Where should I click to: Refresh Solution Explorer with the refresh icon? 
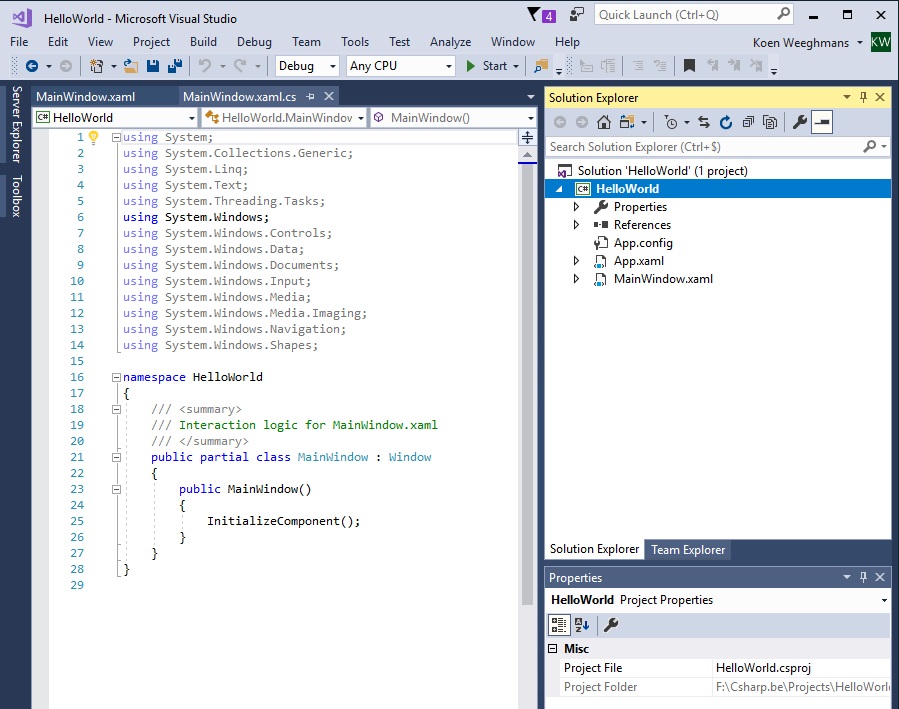click(x=726, y=122)
